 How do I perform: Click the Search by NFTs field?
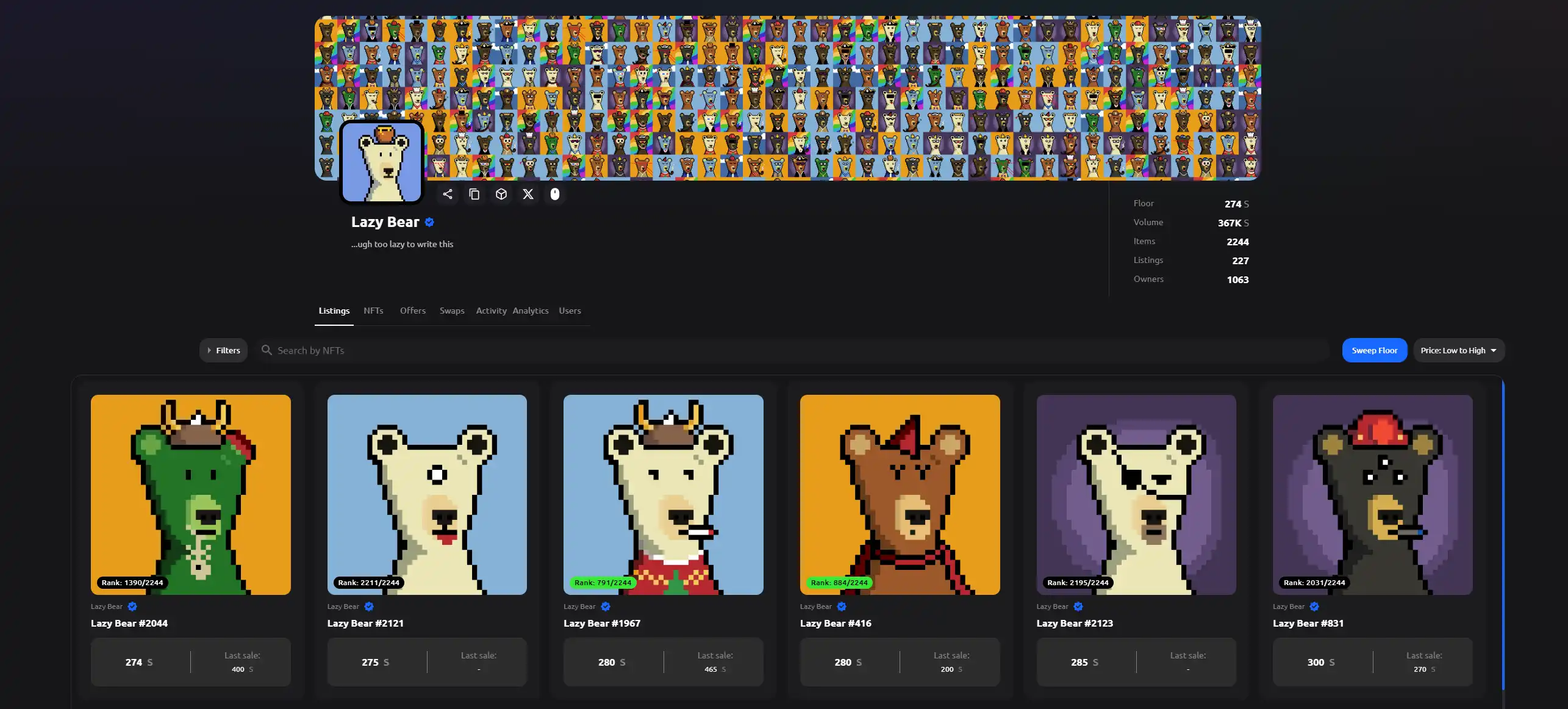tap(793, 350)
